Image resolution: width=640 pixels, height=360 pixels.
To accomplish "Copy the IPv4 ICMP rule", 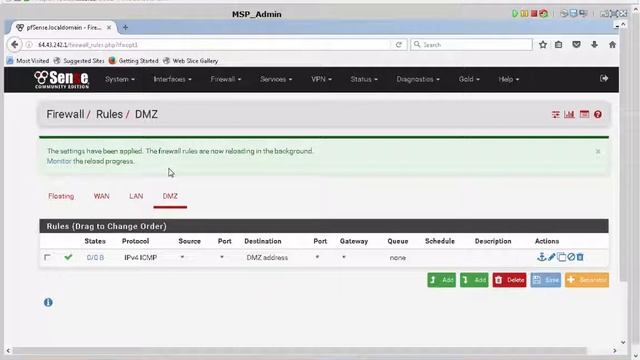I will pyautogui.click(x=562, y=257).
